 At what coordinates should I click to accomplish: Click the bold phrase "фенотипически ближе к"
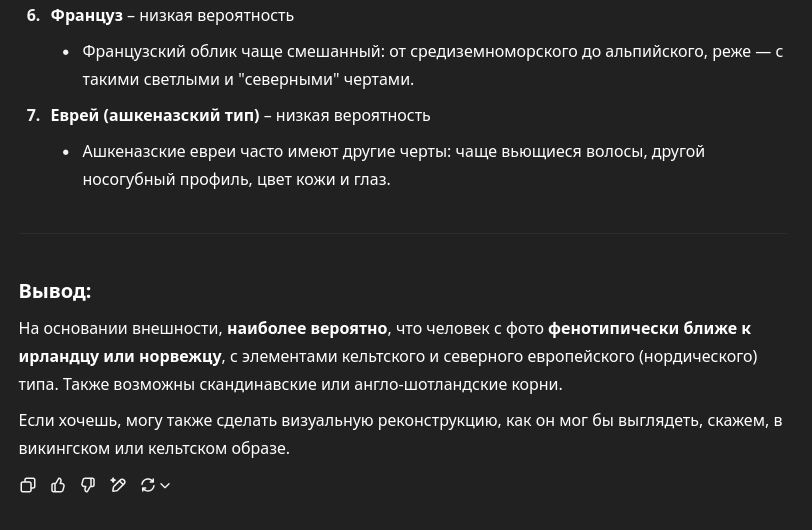649,328
